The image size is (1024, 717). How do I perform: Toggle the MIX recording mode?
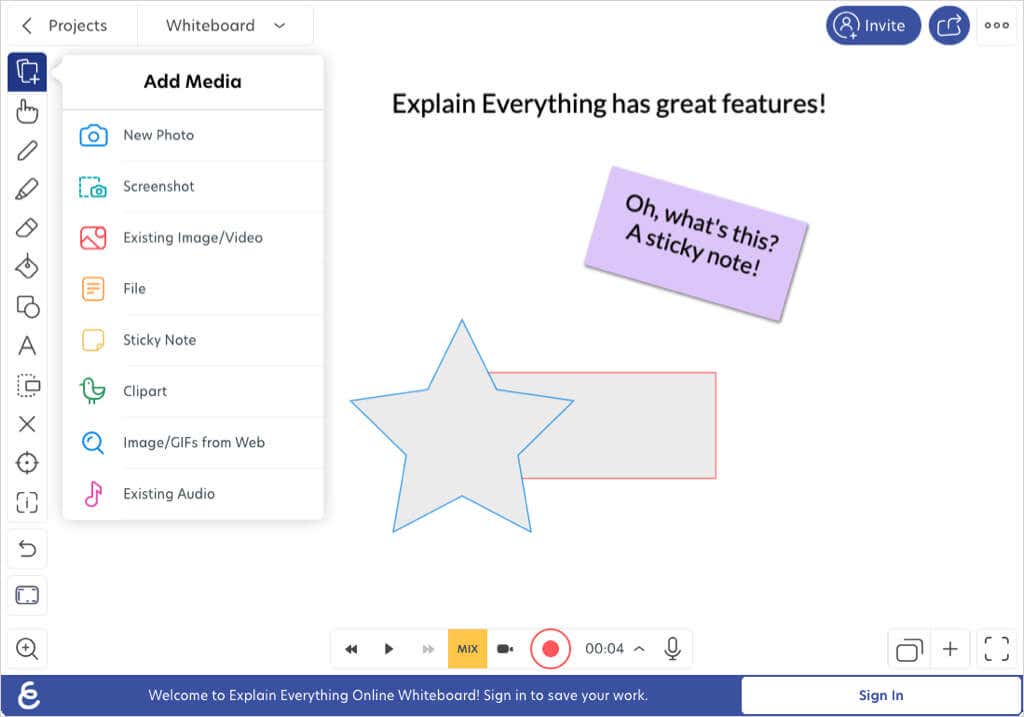pyautogui.click(x=467, y=649)
